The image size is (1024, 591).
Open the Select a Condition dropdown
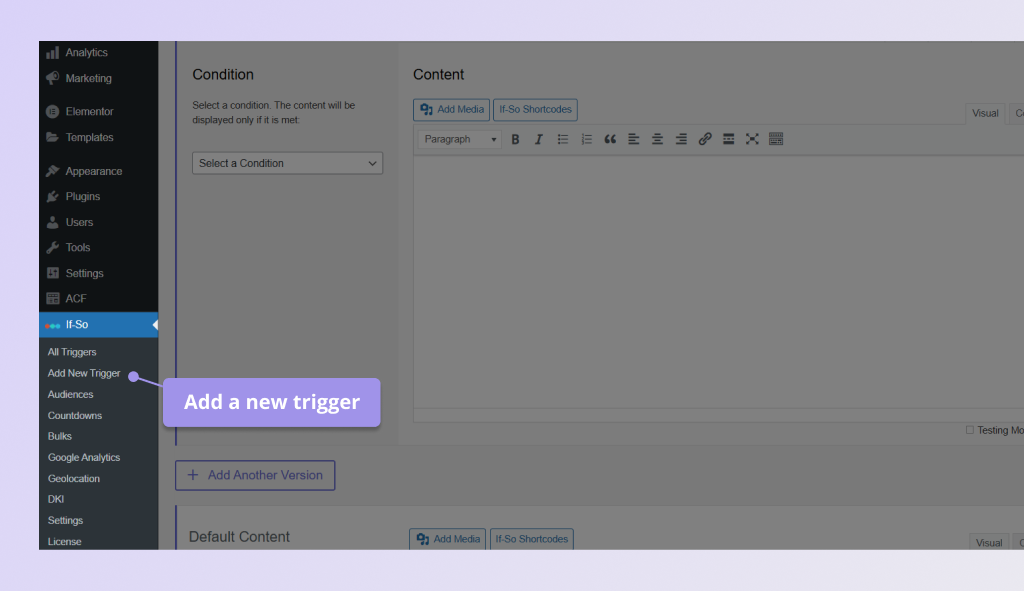pos(287,162)
